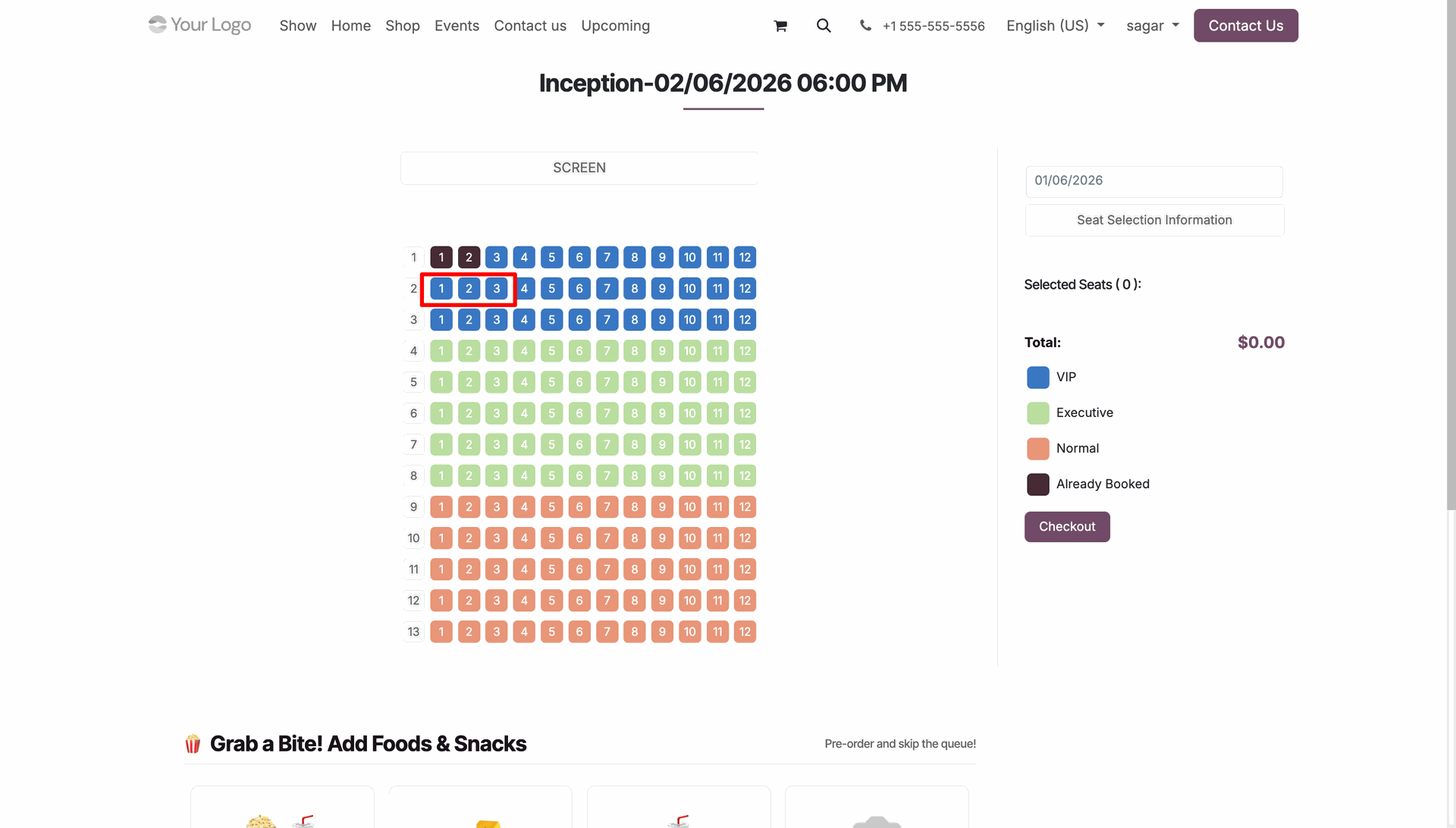Click the Normal orange legend swatch

point(1038,449)
